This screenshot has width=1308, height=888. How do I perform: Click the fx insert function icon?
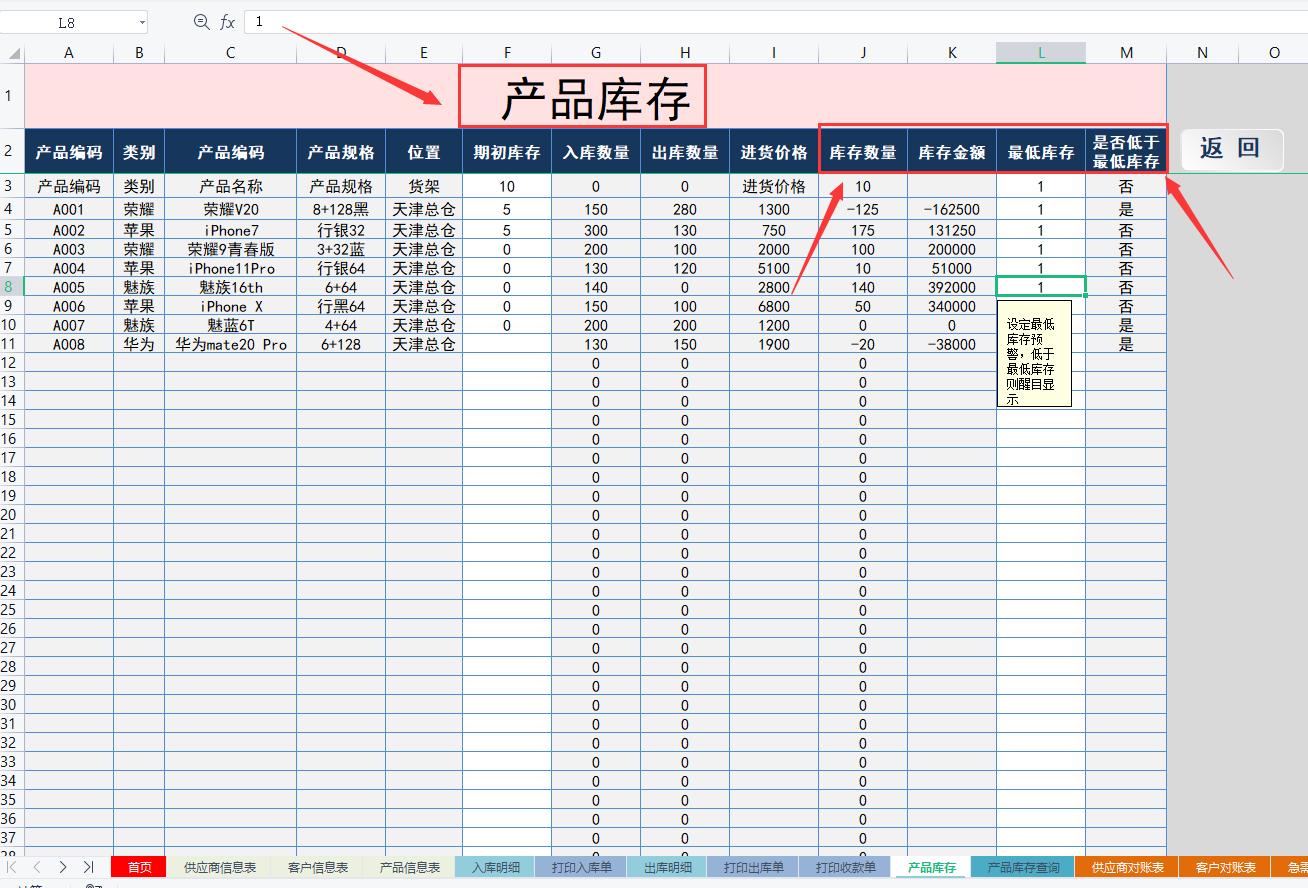tap(228, 22)
